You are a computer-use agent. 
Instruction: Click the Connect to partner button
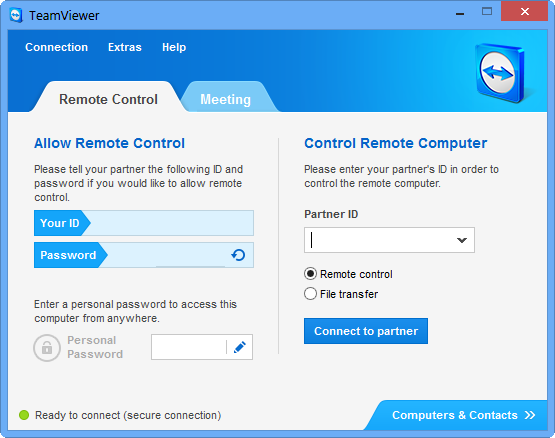click(366, 331)
